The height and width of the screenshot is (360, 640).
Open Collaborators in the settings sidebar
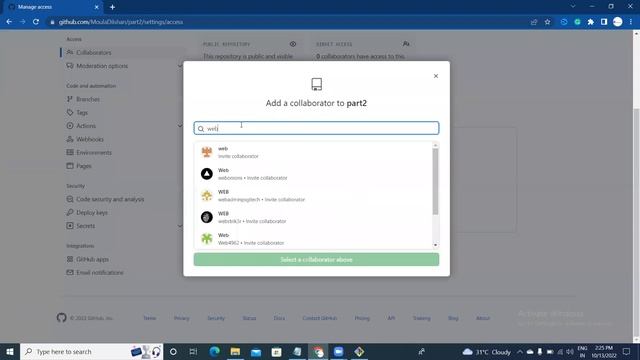tap(93, 53)
